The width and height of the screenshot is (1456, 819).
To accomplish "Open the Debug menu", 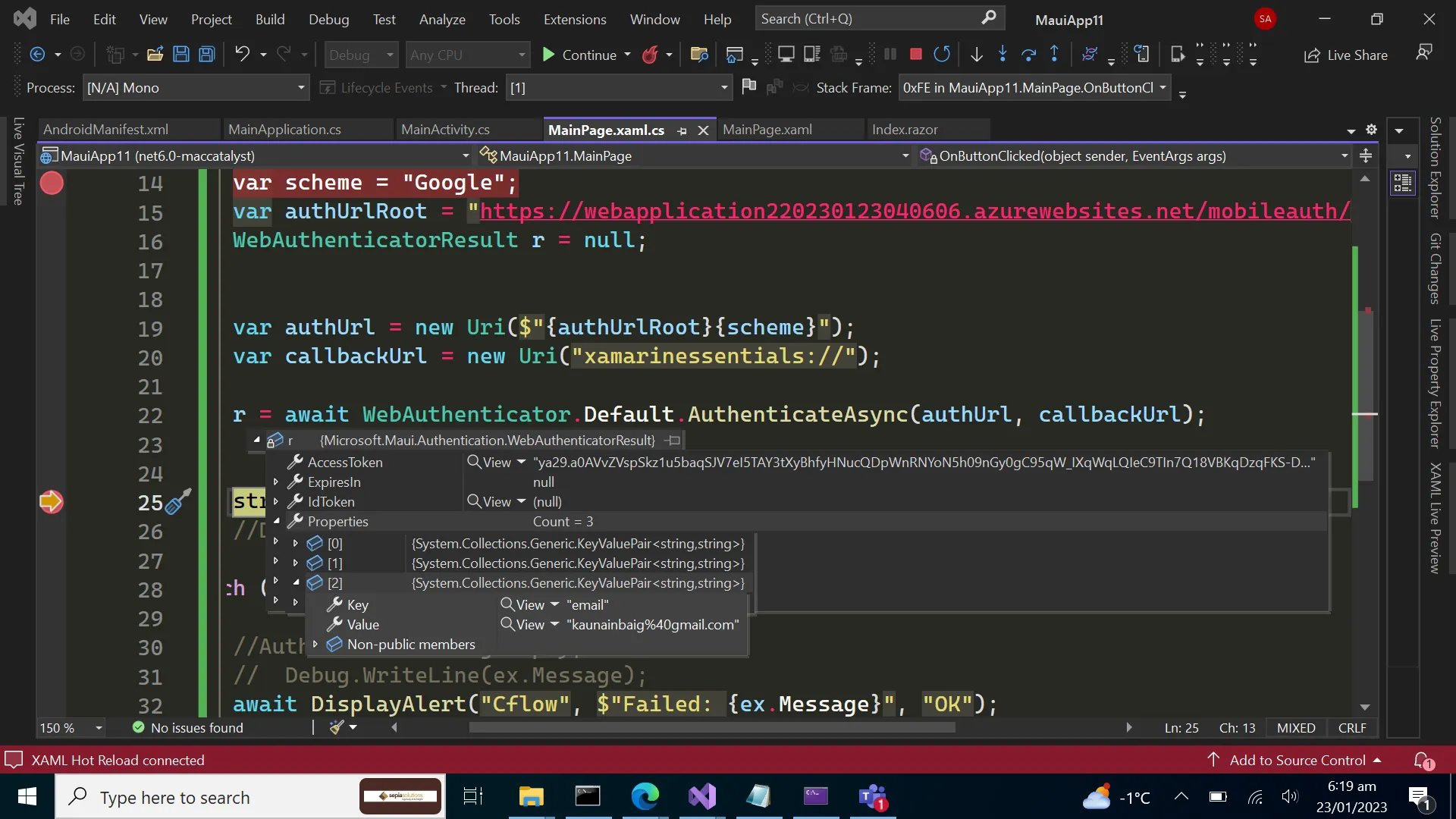I will point(328,19).
